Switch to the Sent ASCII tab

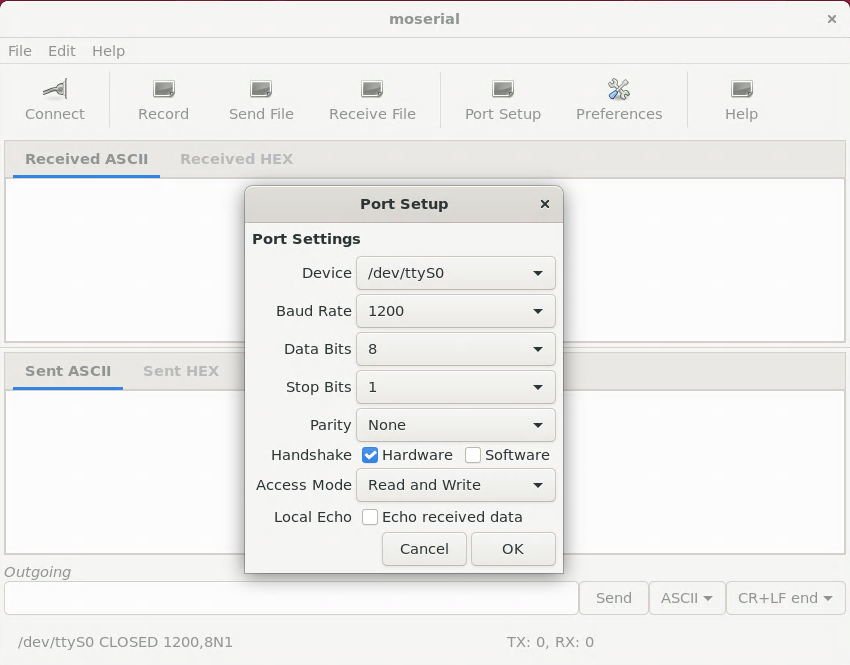point(68,371)
